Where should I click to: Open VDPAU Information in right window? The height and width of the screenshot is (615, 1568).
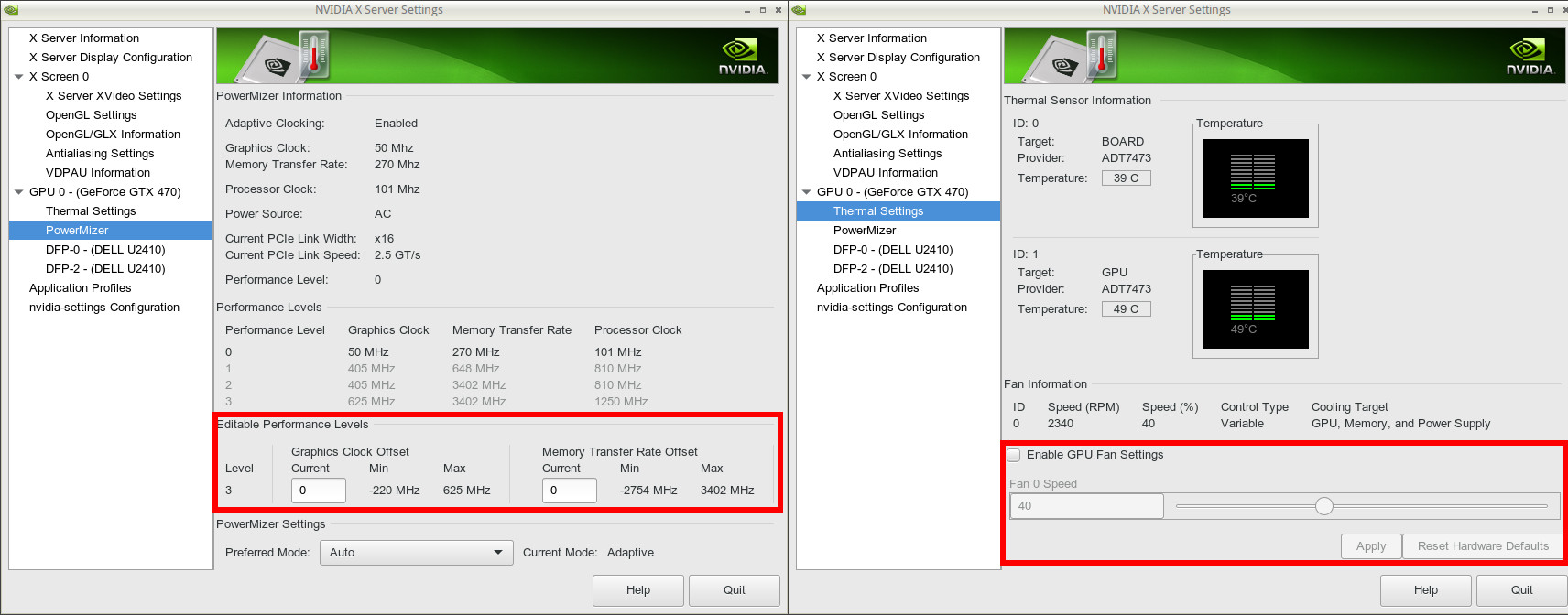pos(886,173)
